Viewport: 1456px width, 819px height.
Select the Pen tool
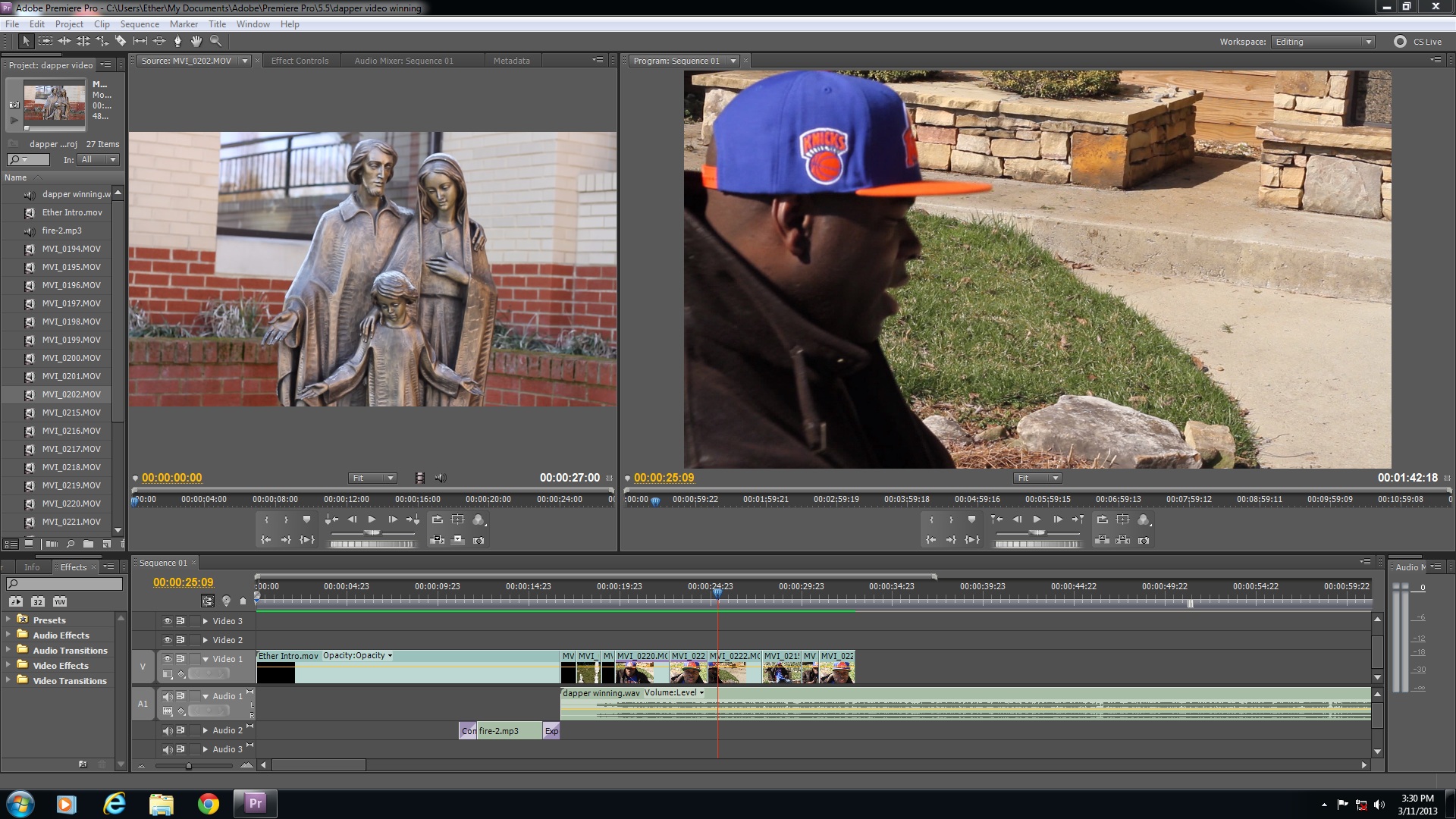[x=178, y=41]
